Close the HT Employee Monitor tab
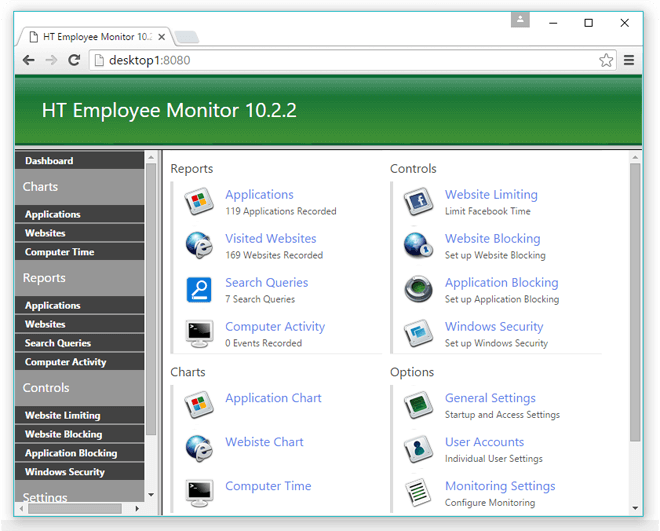Screen dimensions: 660x531 pos(162,37)
